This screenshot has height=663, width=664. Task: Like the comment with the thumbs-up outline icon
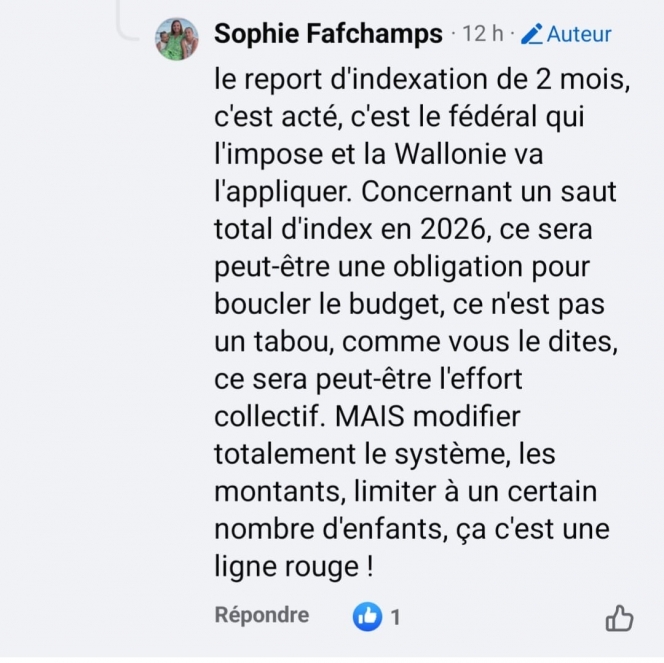619,618
